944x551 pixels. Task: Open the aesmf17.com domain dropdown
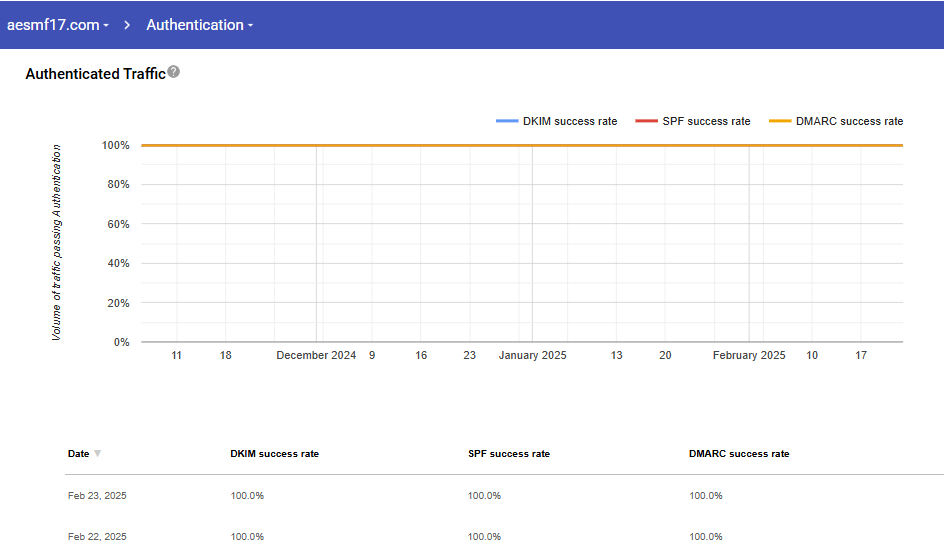pyautogui.click(x=58, y=25)
